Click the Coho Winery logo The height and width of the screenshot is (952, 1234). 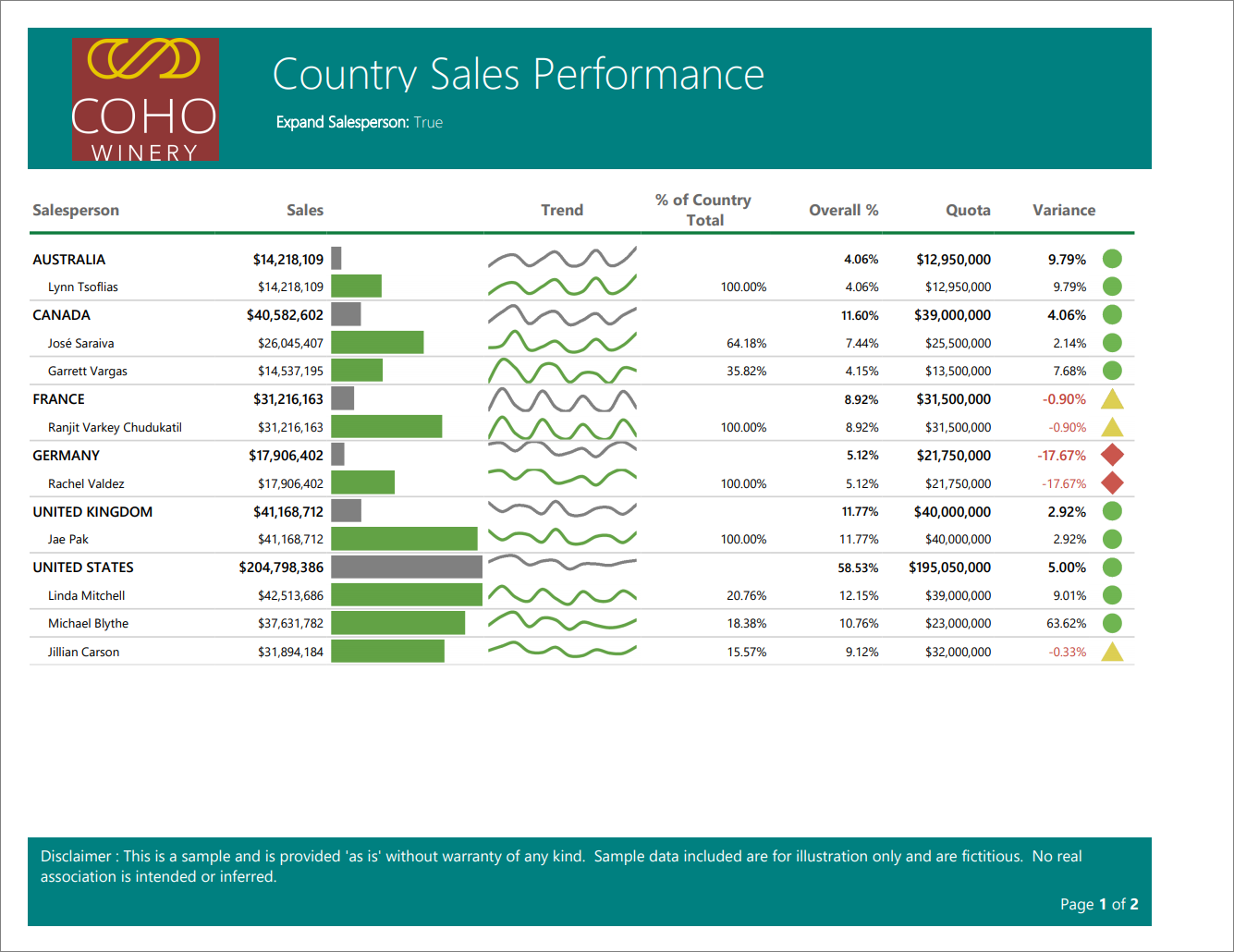[145, 99]
